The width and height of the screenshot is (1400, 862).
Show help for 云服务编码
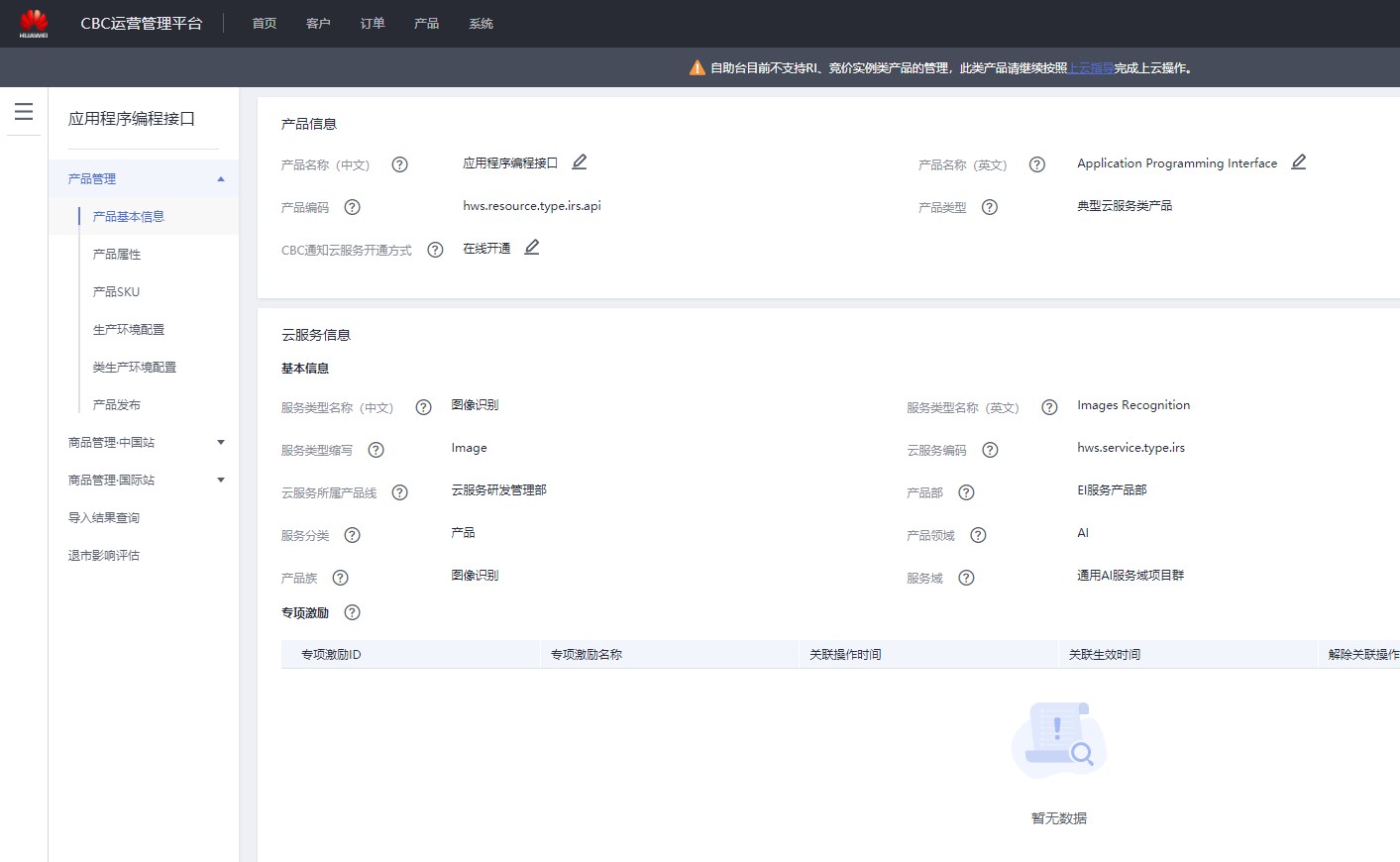pyautogui.click(x=990, y=450)
